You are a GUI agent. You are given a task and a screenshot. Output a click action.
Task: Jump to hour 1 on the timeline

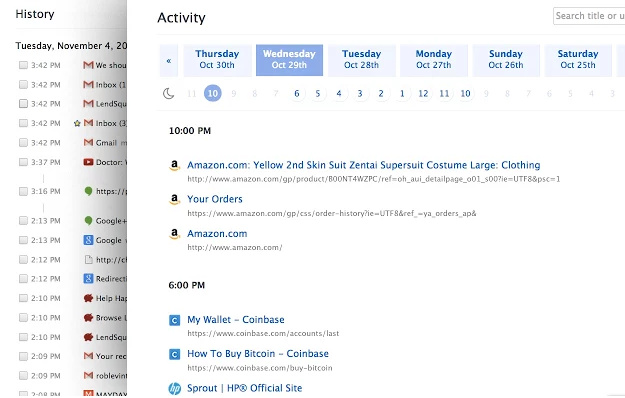(402, 94)
